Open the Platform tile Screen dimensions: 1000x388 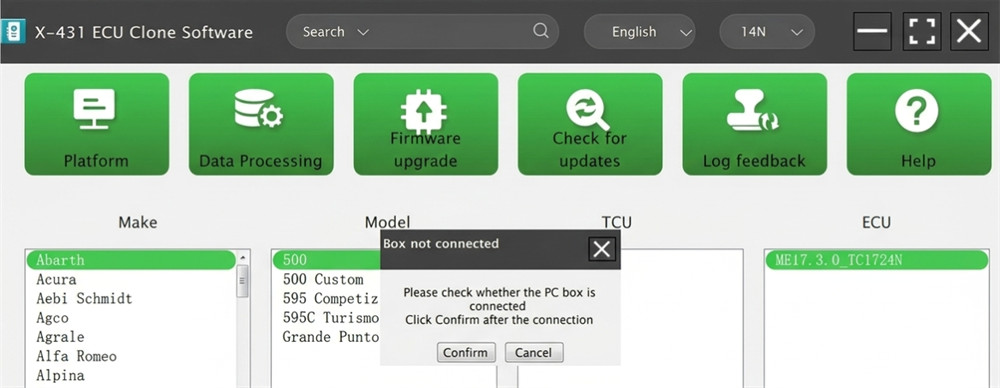click(x=96, y=124)
